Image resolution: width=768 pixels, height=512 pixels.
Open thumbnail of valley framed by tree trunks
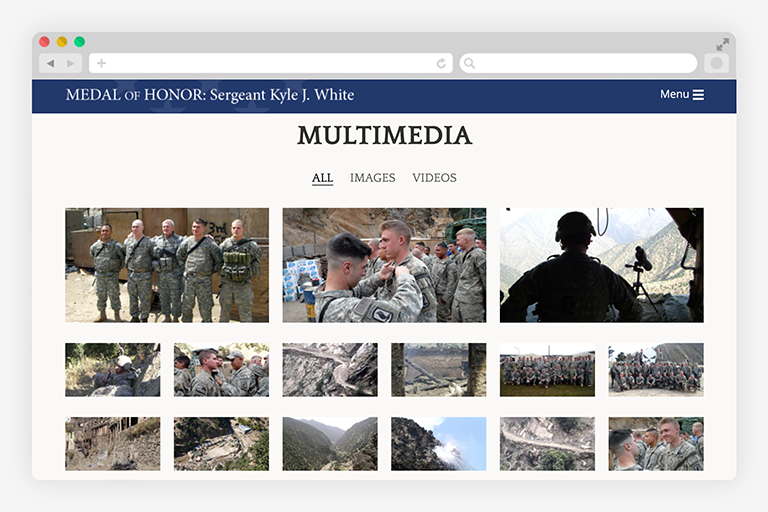[439, 369]
